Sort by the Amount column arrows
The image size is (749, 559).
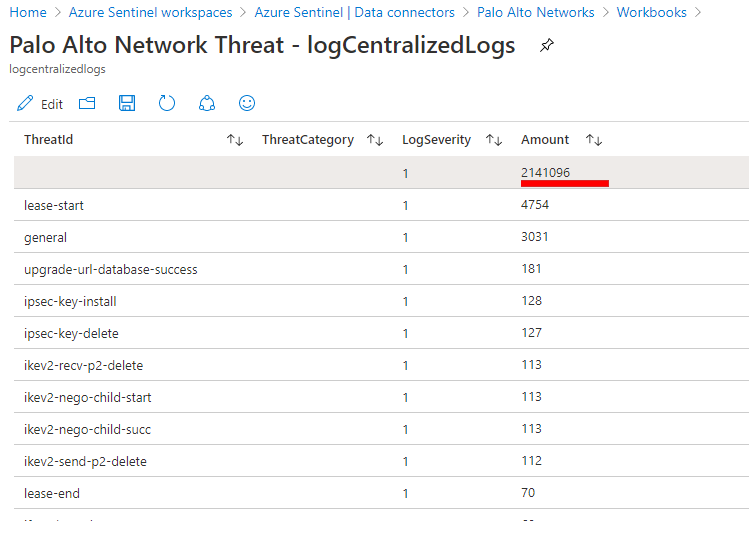point(594,140)
